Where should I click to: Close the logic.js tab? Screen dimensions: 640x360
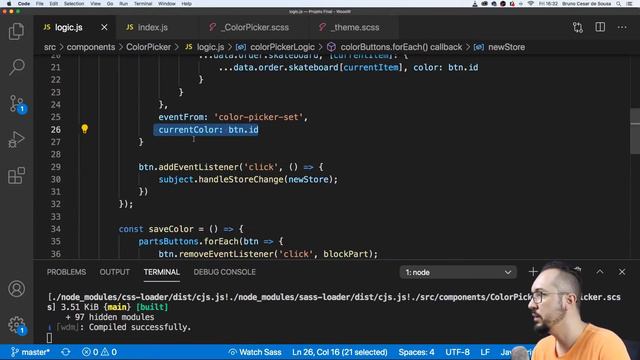[104, 27]
